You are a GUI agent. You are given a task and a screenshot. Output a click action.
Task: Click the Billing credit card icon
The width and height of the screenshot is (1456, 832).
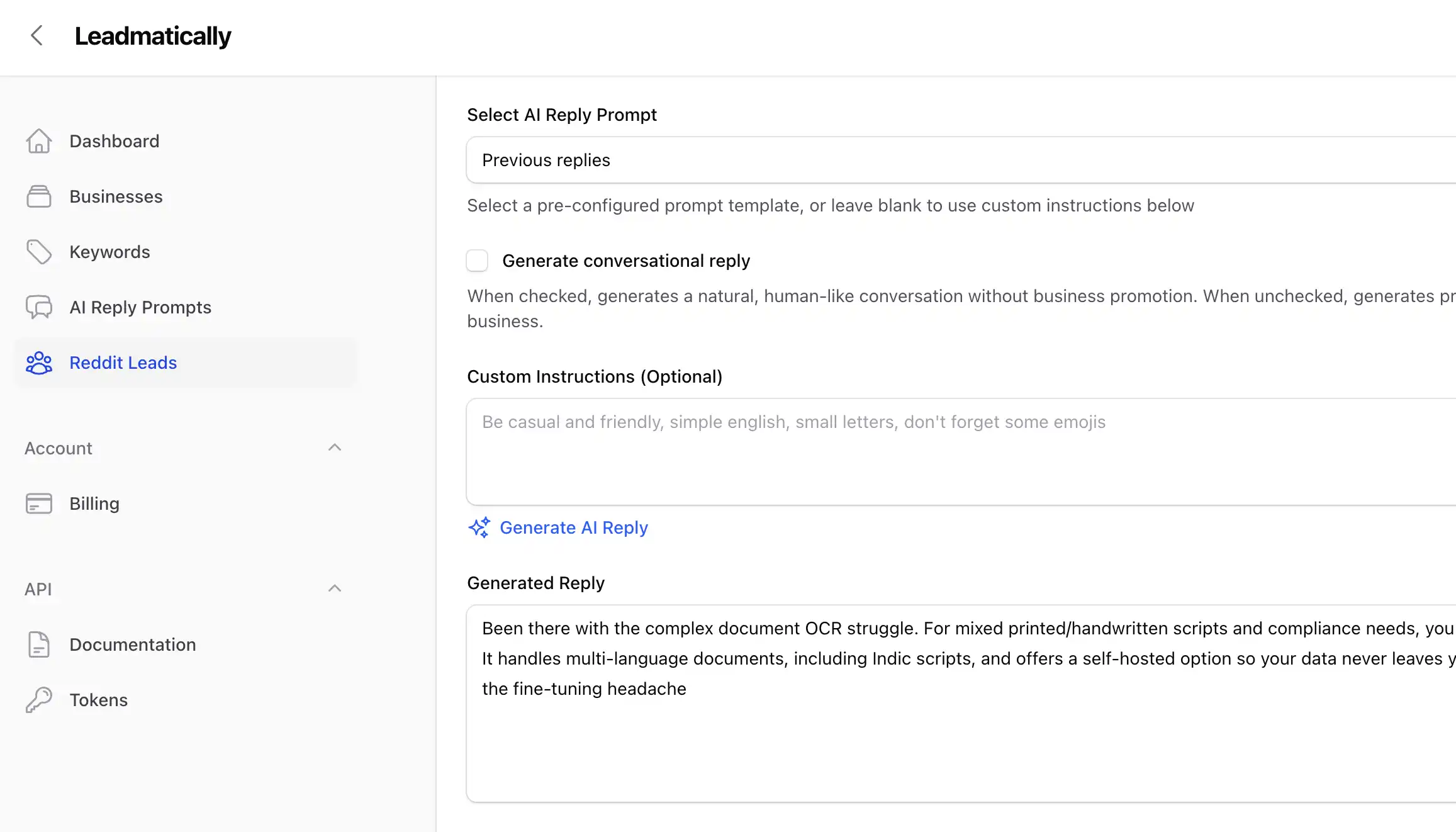[x=39, y=503]
